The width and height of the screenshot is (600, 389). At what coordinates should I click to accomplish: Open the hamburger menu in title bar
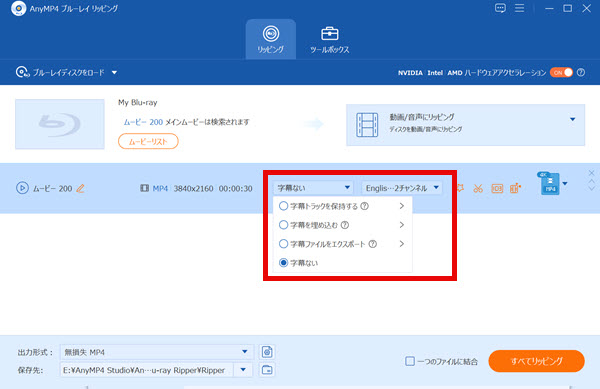coord(519,8)
